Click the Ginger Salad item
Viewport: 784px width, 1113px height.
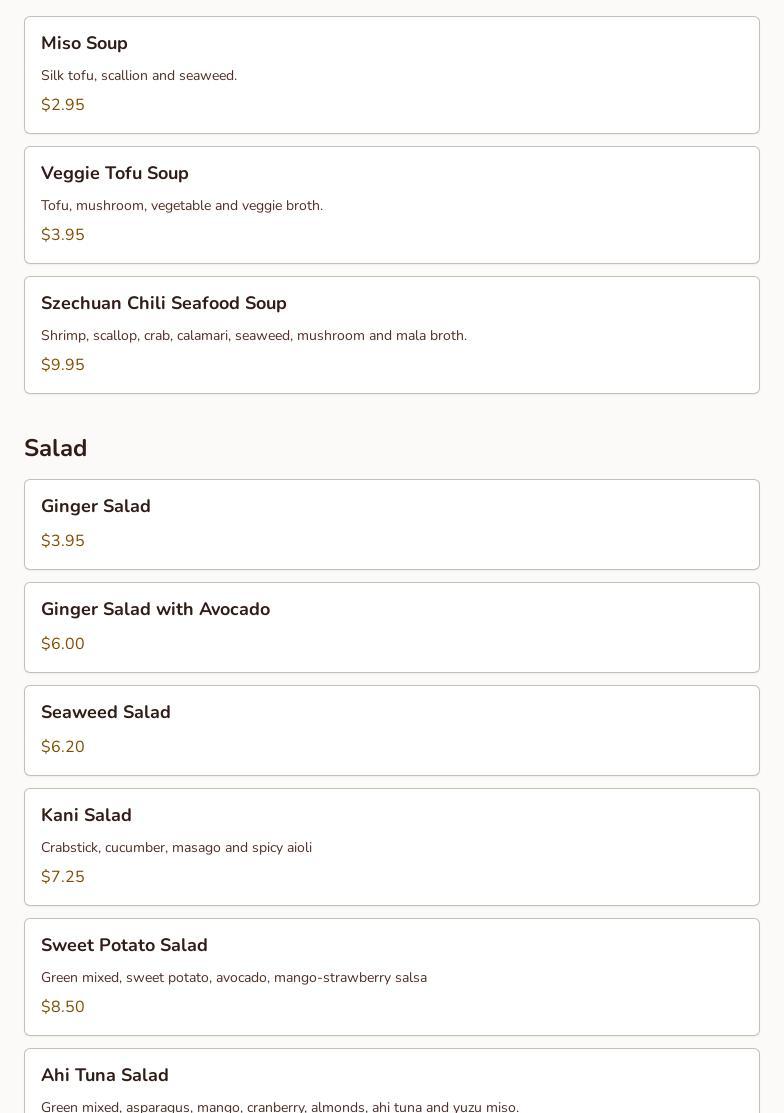[x=392, y=525]
